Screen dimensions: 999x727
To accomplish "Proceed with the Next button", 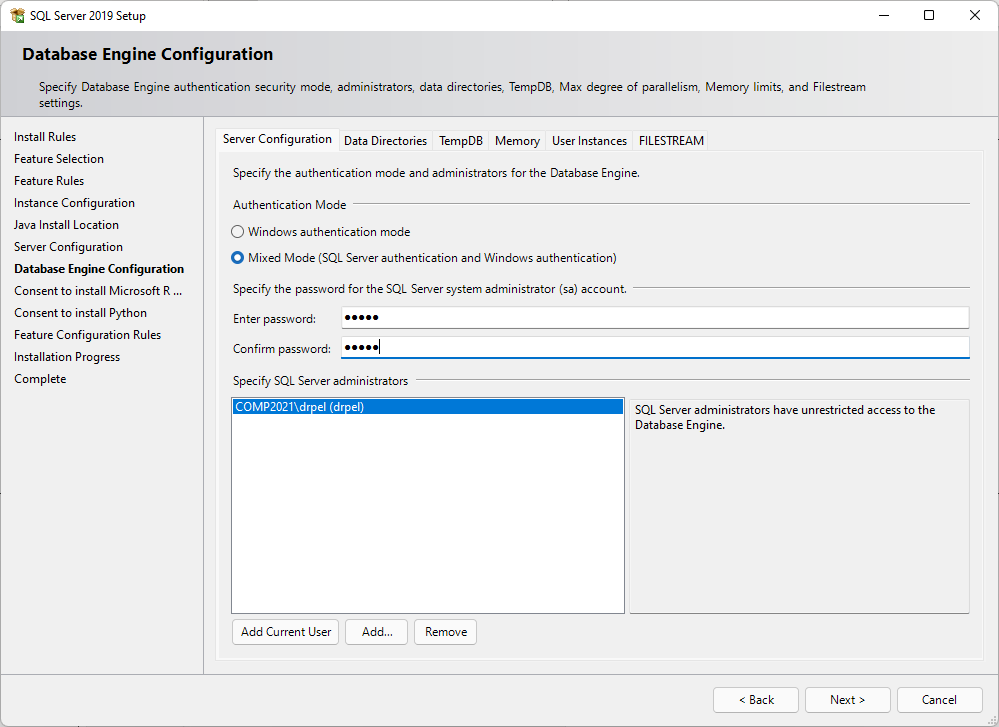I will tap(847, 700).
